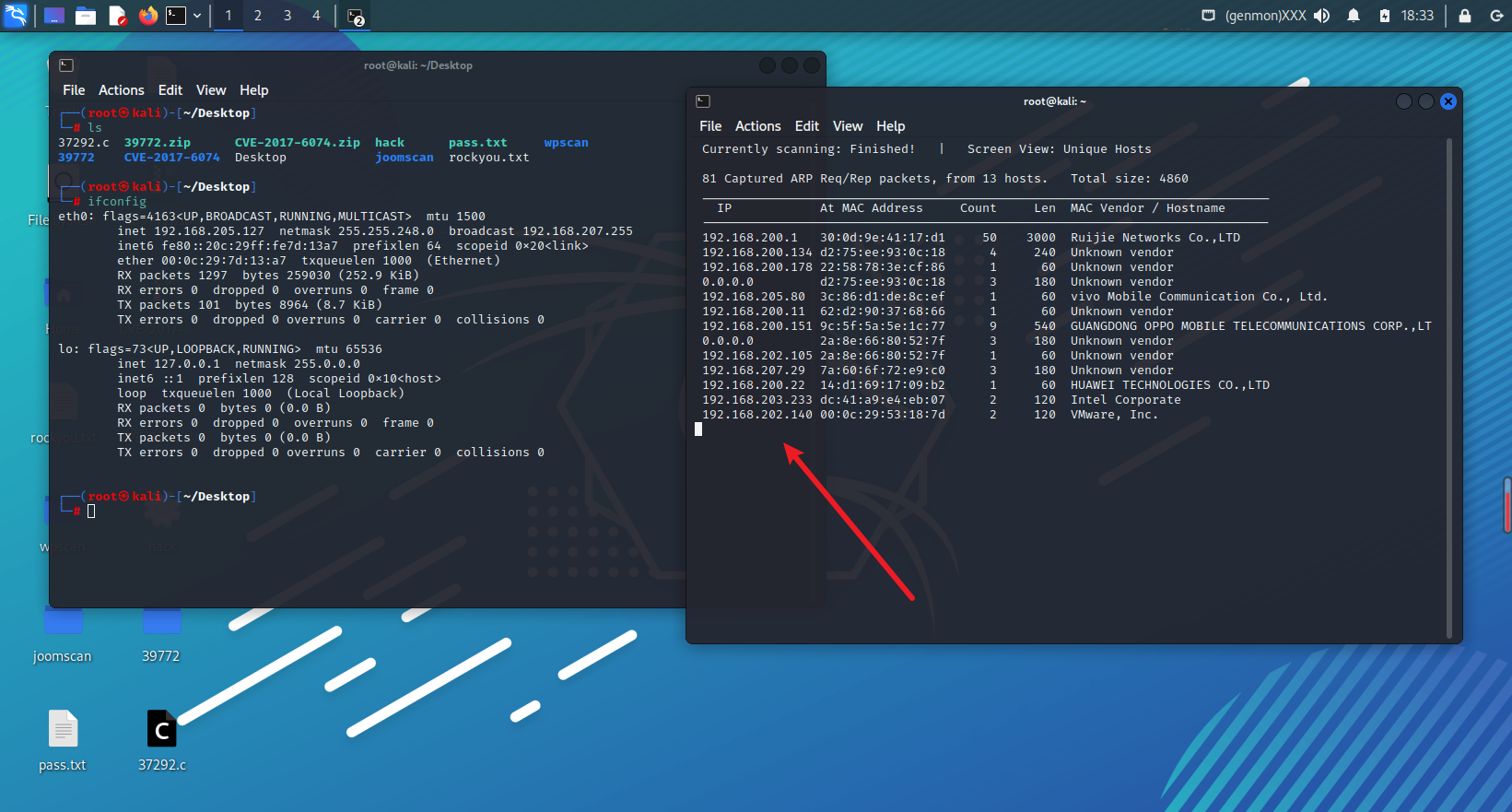The height and width of the screenshot is (812, 1512).
Task: Close the root@kali: ~ terminal window
Action: pyautogui.click(x=1448, y=101)
